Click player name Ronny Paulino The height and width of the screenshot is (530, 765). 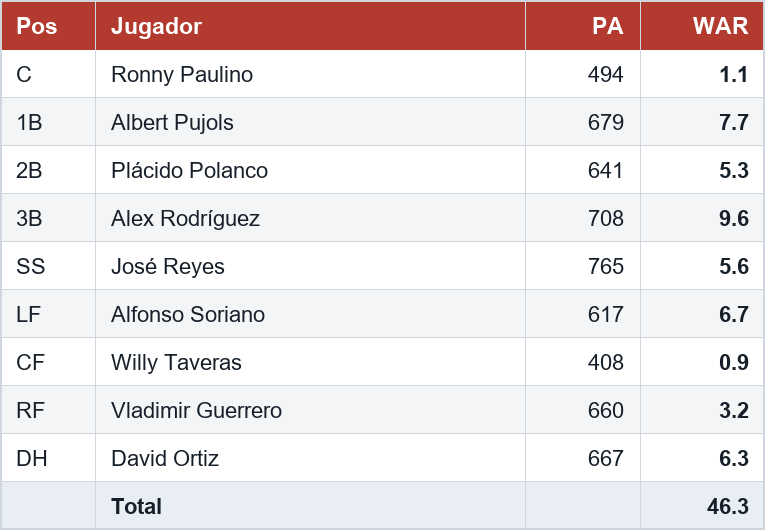tap(182, 75)
